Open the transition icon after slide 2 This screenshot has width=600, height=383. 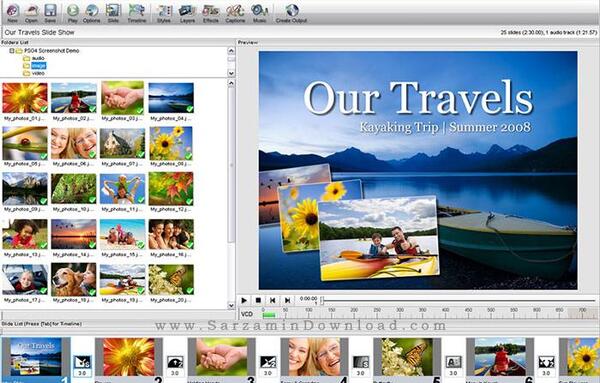[x=175, y=362]
